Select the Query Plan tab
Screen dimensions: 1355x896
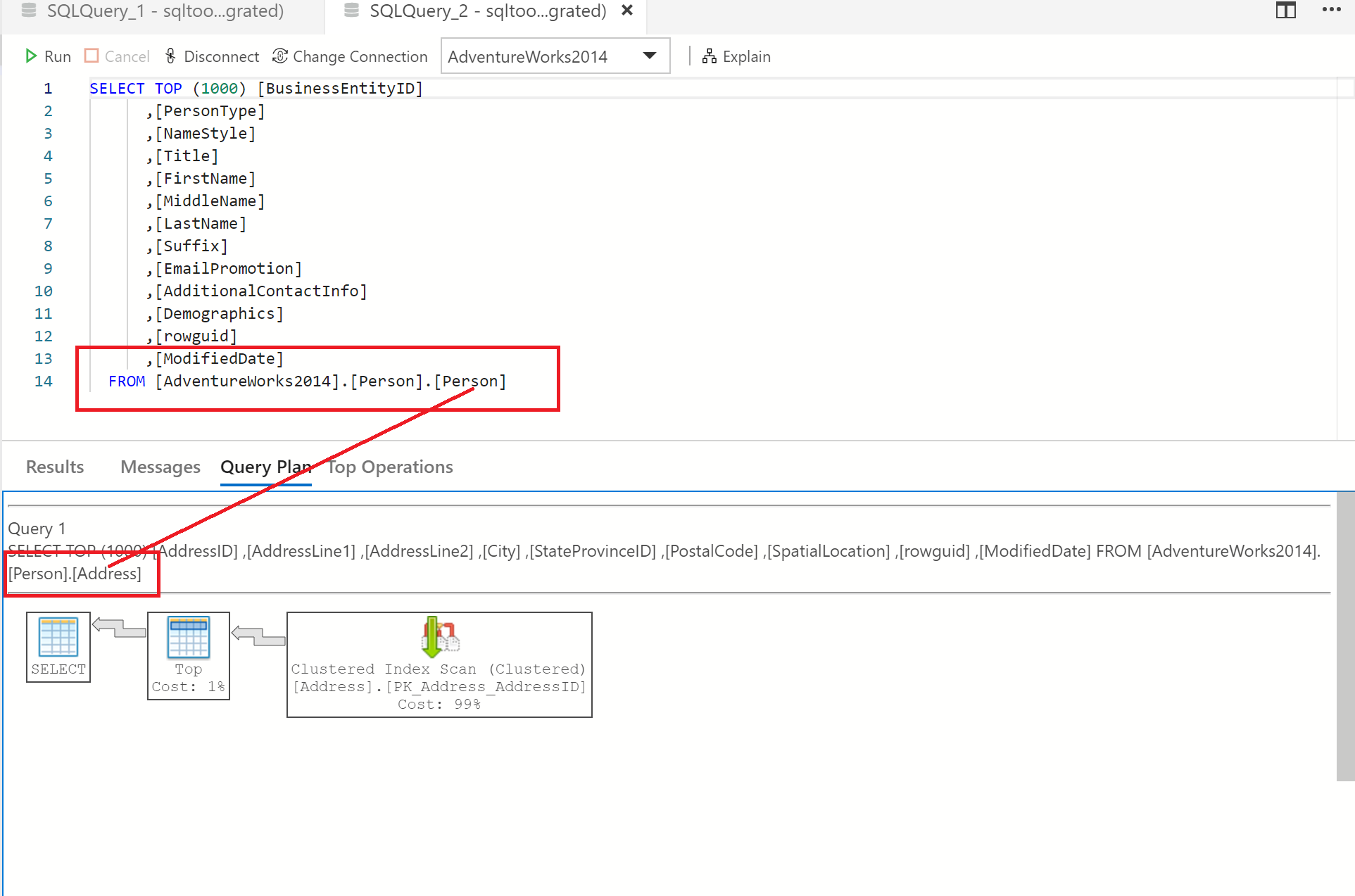pos(266,467)
